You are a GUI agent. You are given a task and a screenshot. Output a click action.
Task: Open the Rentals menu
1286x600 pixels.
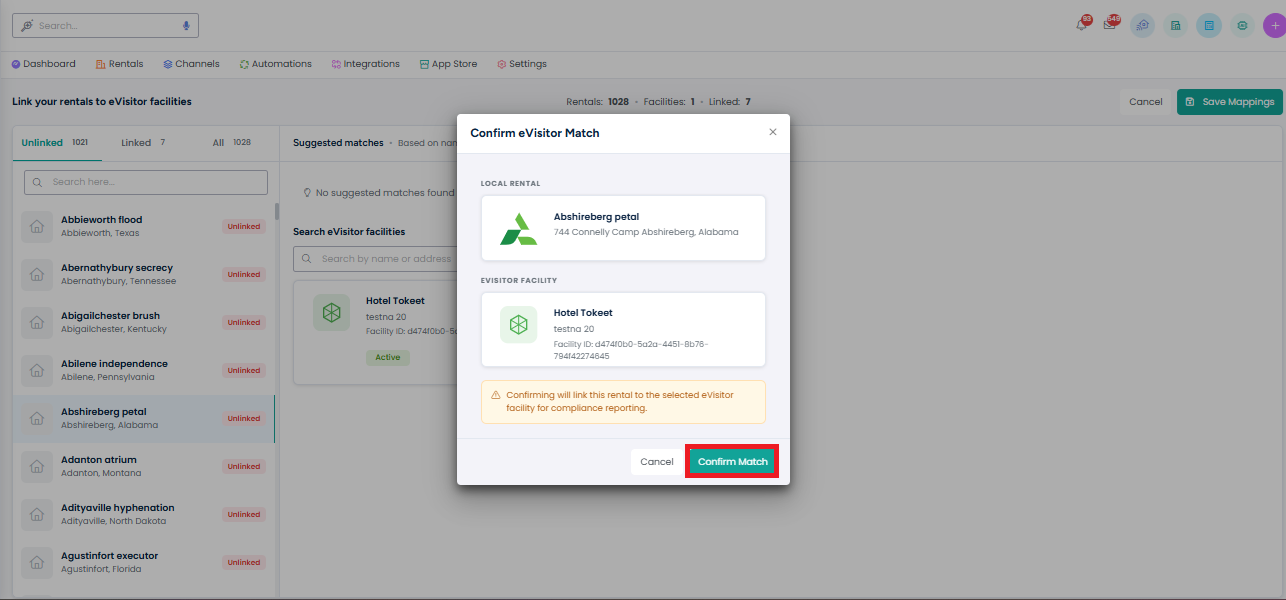(120, 64)
